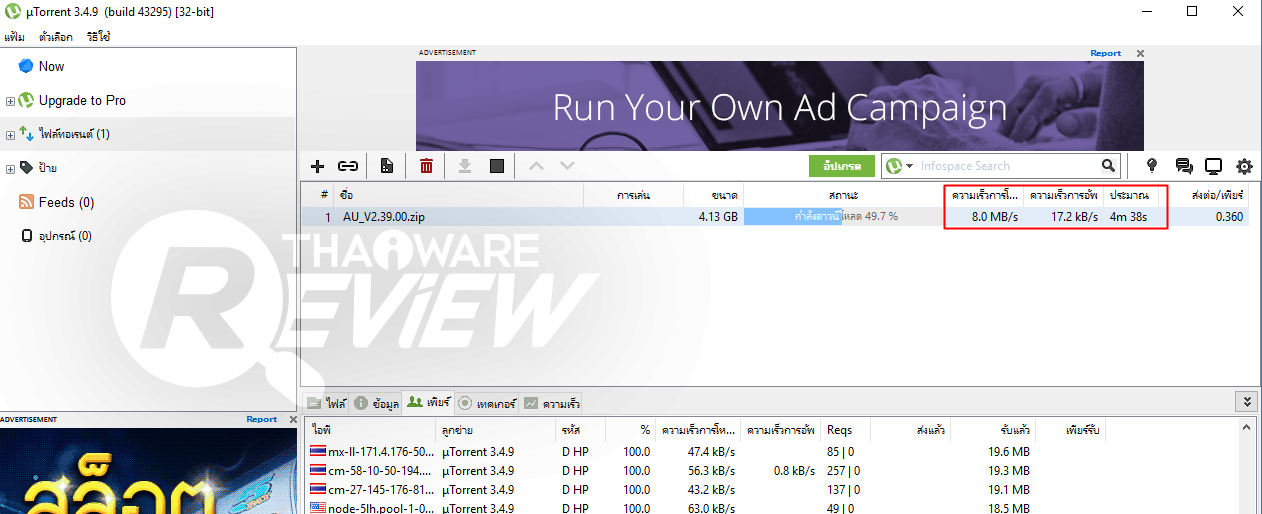Sort peers by Reqs column header

point(846,430)
